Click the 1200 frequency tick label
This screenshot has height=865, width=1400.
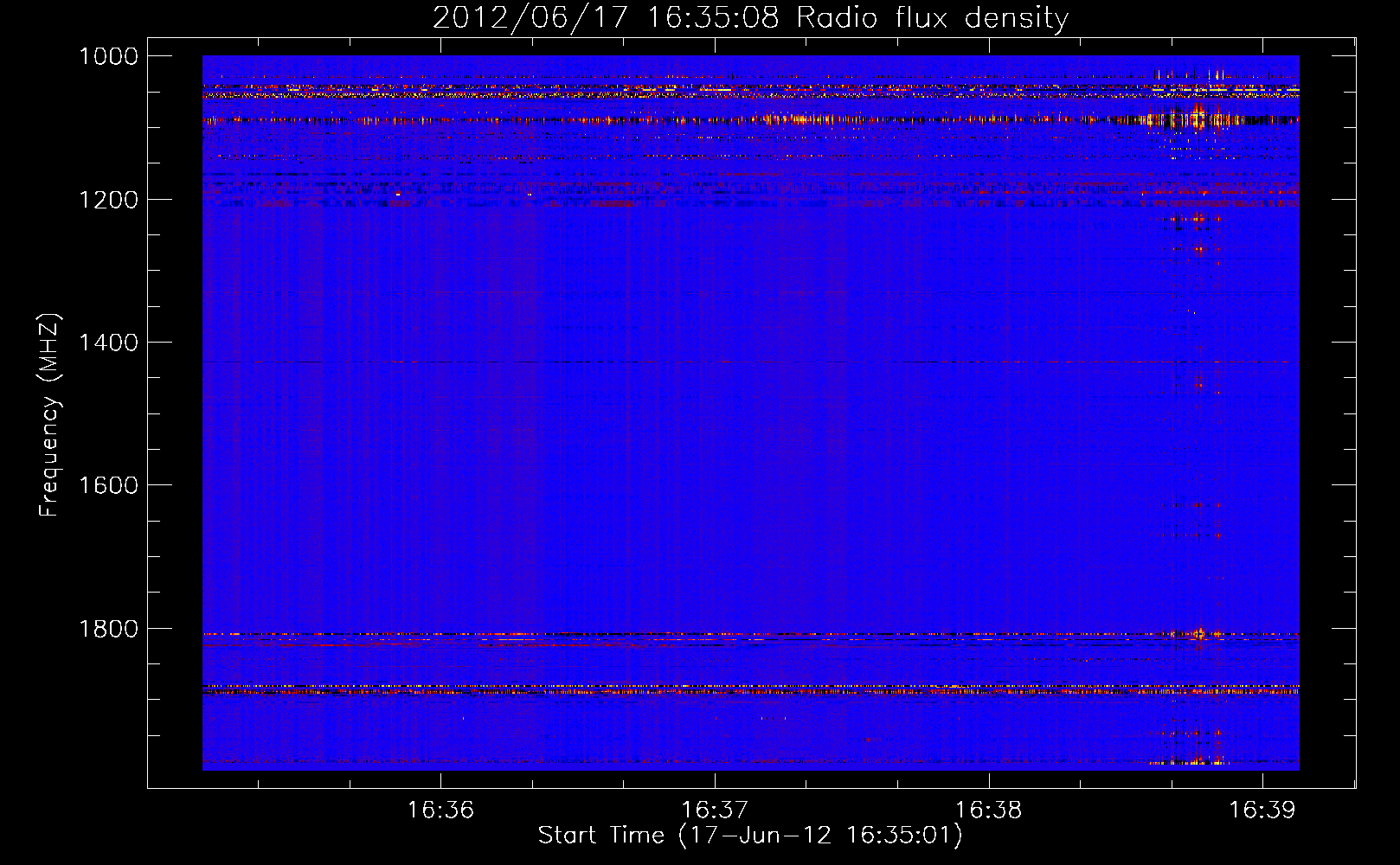(x=109, y=200)
